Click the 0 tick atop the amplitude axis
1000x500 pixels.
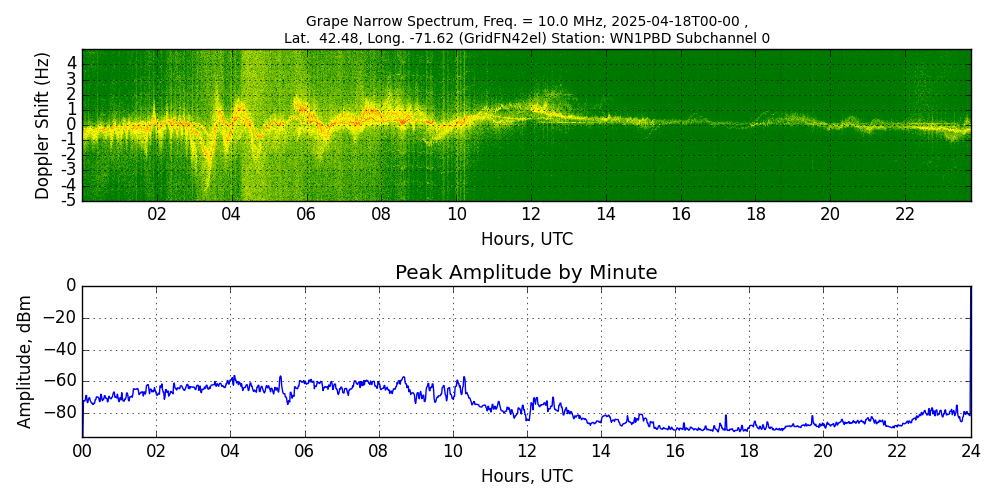pos(70,286)
